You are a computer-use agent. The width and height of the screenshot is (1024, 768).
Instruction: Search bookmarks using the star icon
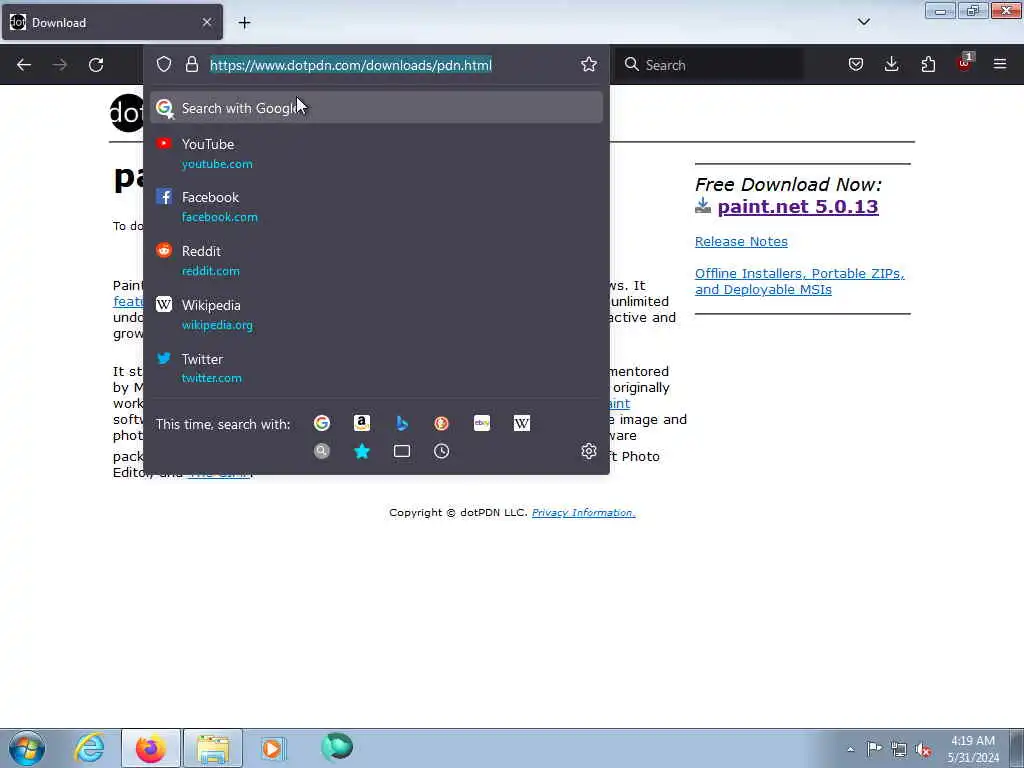pyautogui.click(x=362, y=451)
